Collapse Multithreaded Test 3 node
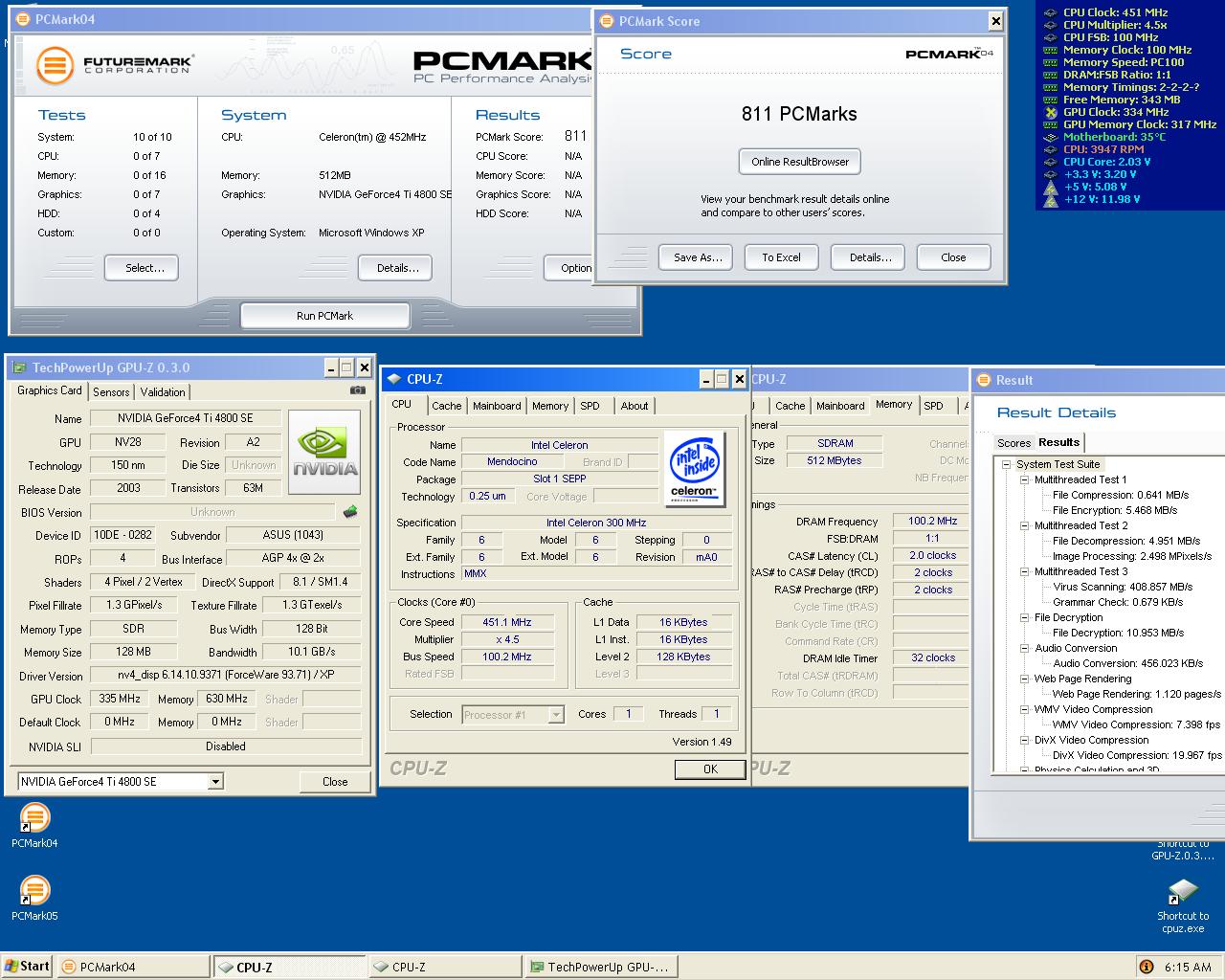Image resolution: width=1225 pixels, height=980 pixels. point(1024,571)
